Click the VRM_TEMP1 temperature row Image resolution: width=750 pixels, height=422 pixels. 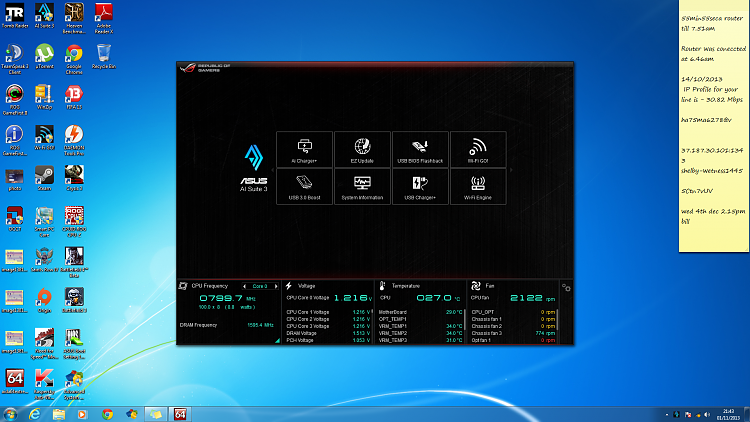click(420, 326)
